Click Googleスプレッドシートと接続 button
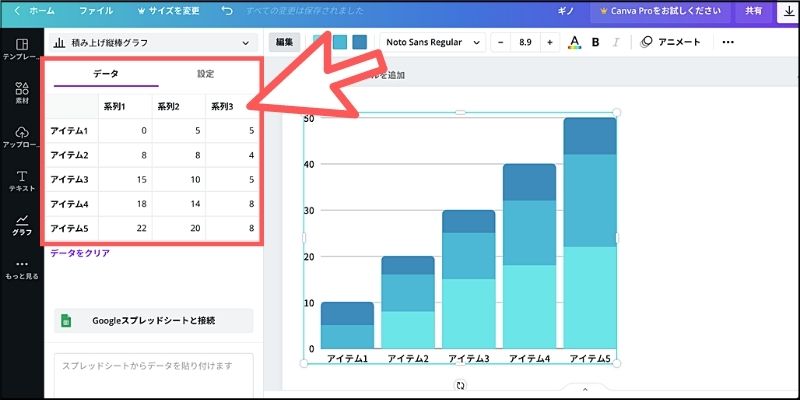Viewport: 800px width, 400px height. point(153,321)
